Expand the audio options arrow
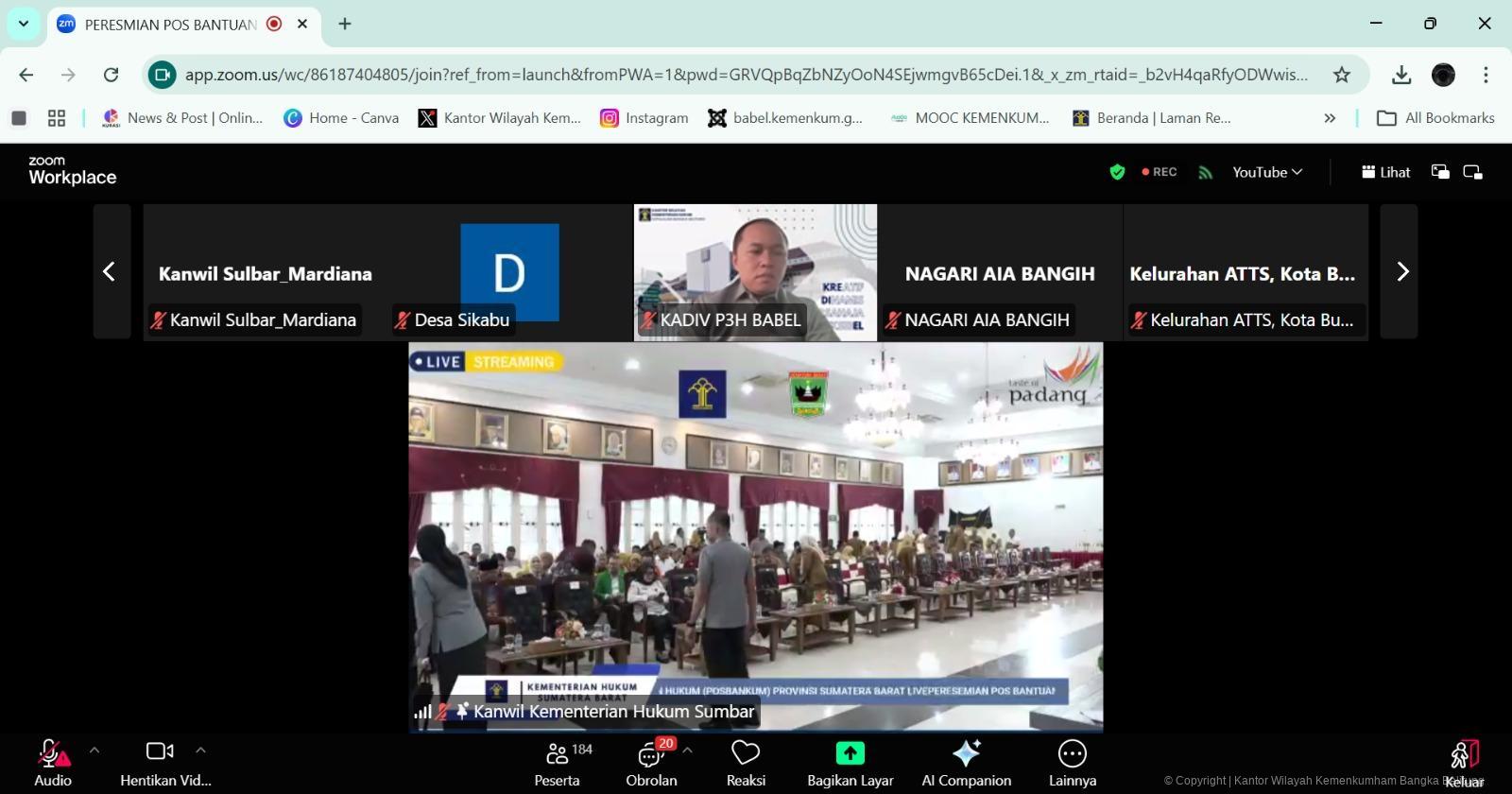Viewport: 1512px width, 794px height. pyautogui.click(x=94, y=751)
